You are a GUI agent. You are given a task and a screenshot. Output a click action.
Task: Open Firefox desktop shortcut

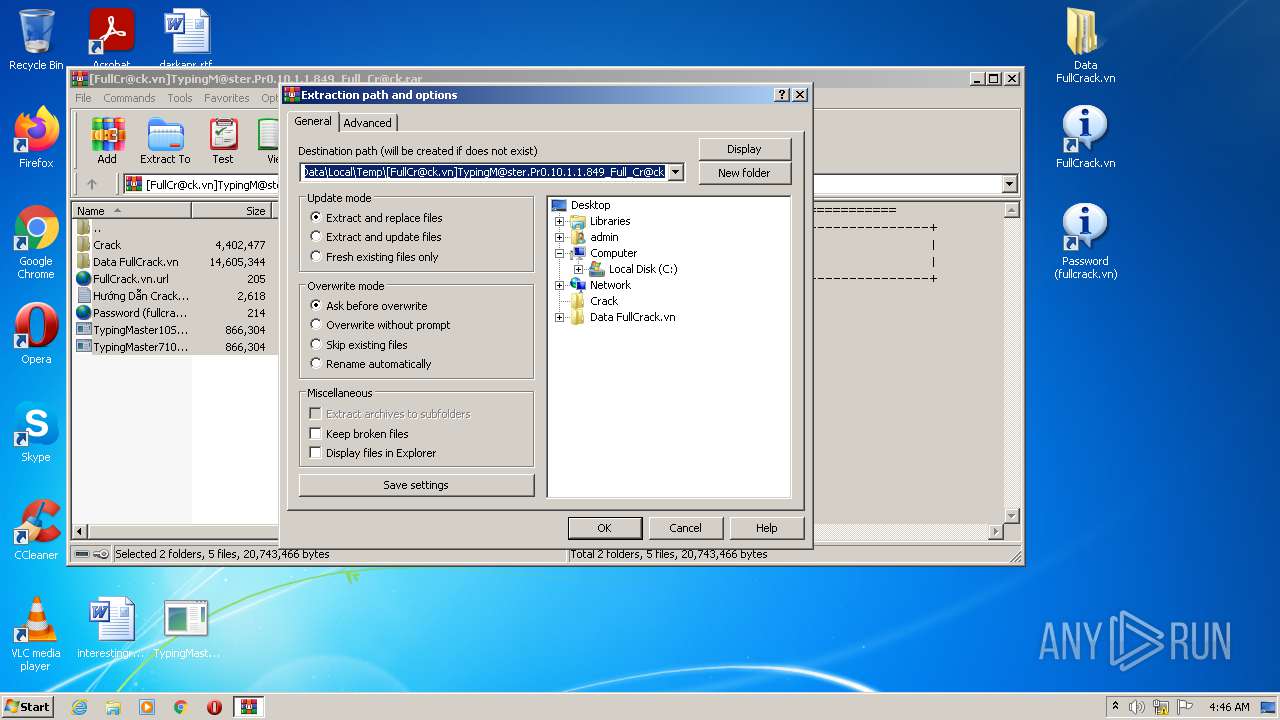click(x=36, y=138)
